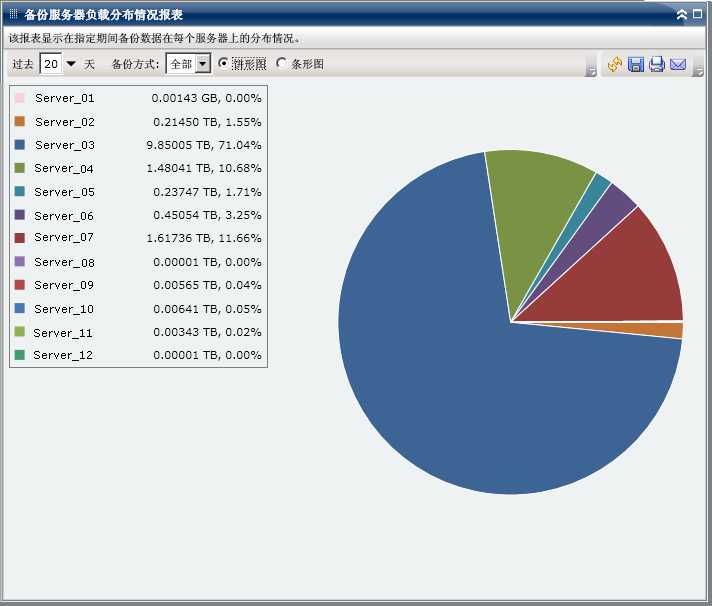Click the Server_04 green legend color swatch
Viewport: 712px width, 606px height.
click(x=20, y=168)
